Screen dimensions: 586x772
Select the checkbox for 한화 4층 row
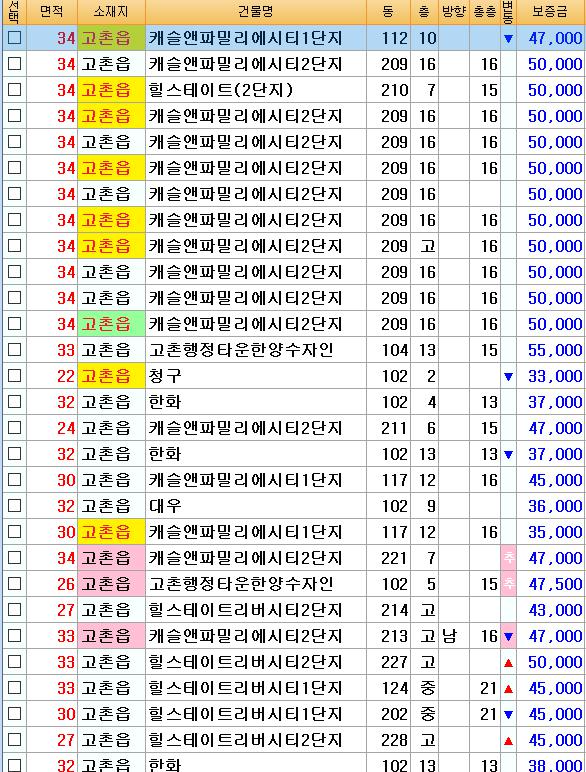pos(15,402)
